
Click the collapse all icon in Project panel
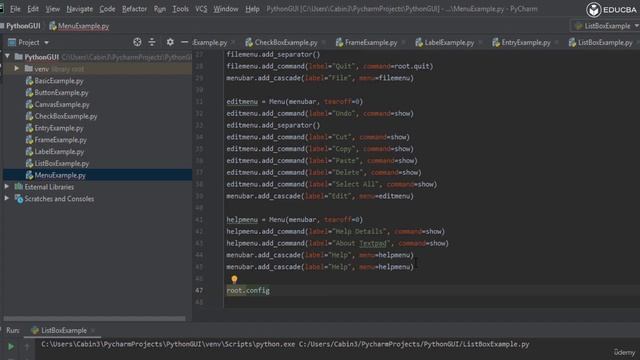coord(152,42)
